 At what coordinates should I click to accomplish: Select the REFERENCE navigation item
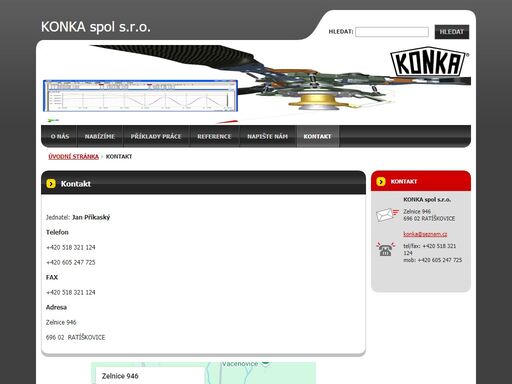click(214, 136)
